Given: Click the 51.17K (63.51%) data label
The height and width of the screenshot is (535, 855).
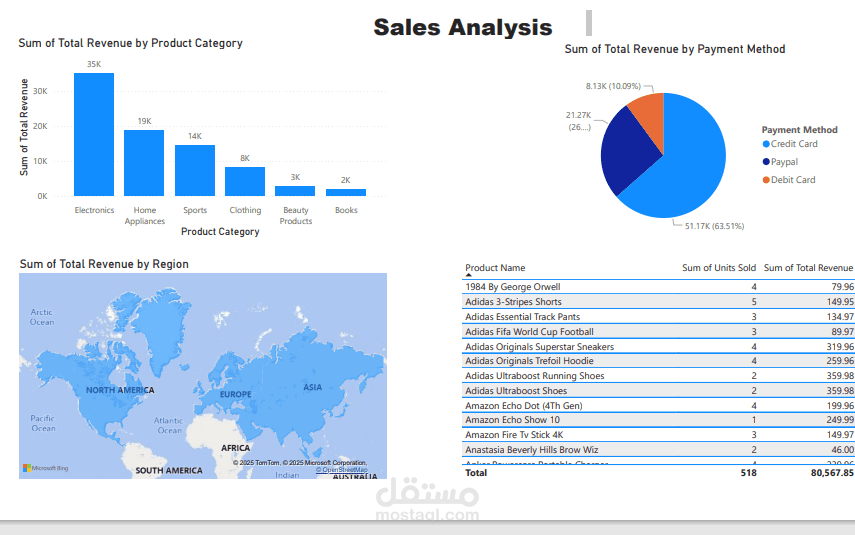Looking at the screenshot, I should 714,226.
